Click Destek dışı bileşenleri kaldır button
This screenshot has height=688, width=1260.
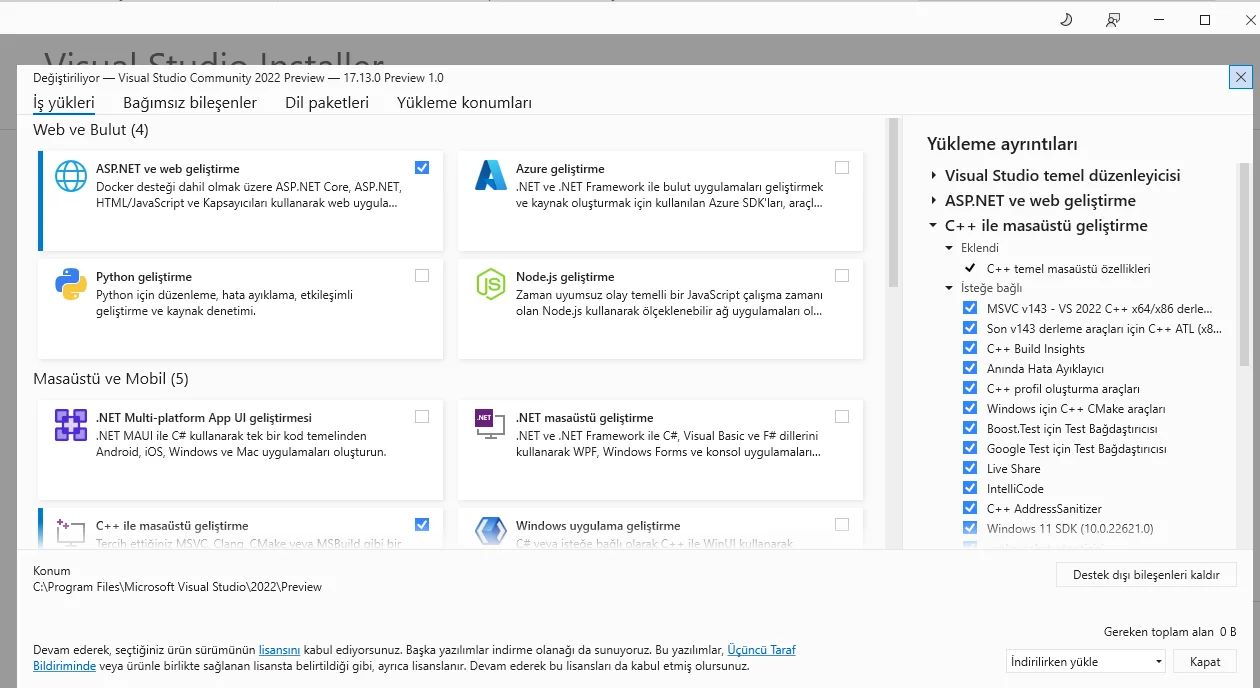(x=1146, y=575)
